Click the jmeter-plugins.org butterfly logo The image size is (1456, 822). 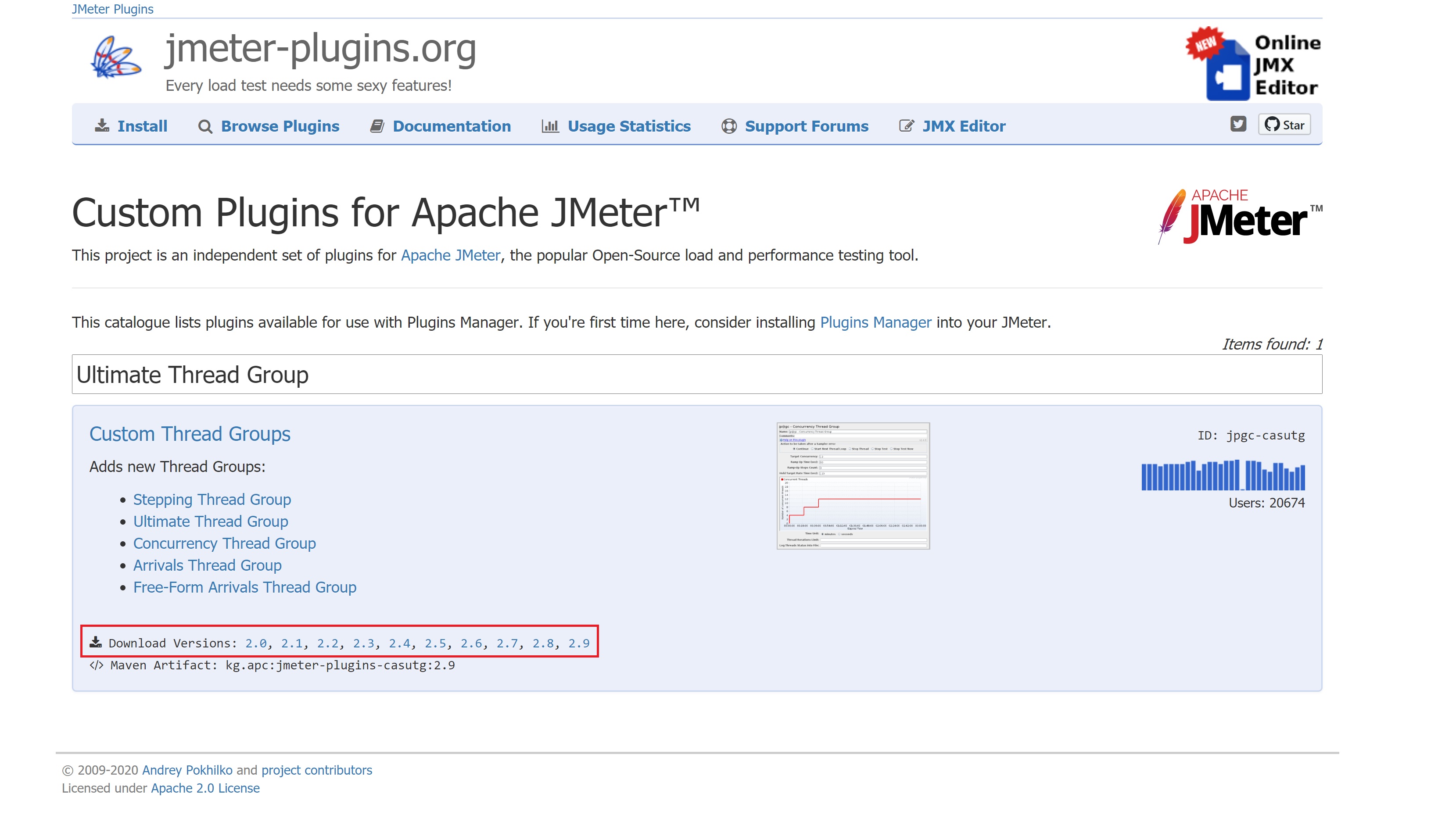pyautogui.click(x=116, y=57)
